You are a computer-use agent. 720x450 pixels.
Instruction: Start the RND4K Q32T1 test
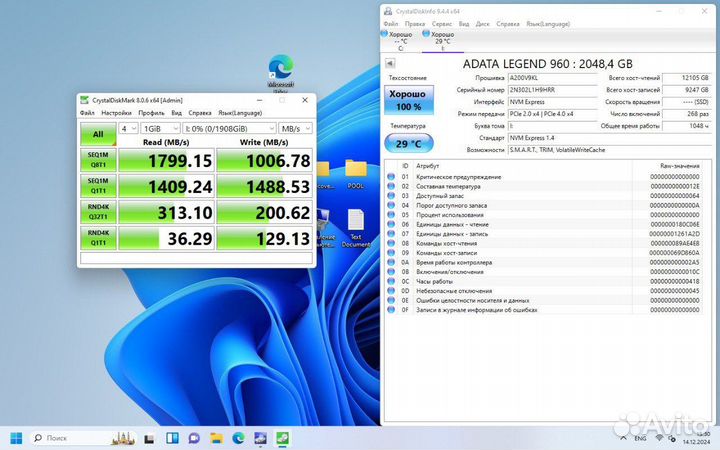(98, 212)
